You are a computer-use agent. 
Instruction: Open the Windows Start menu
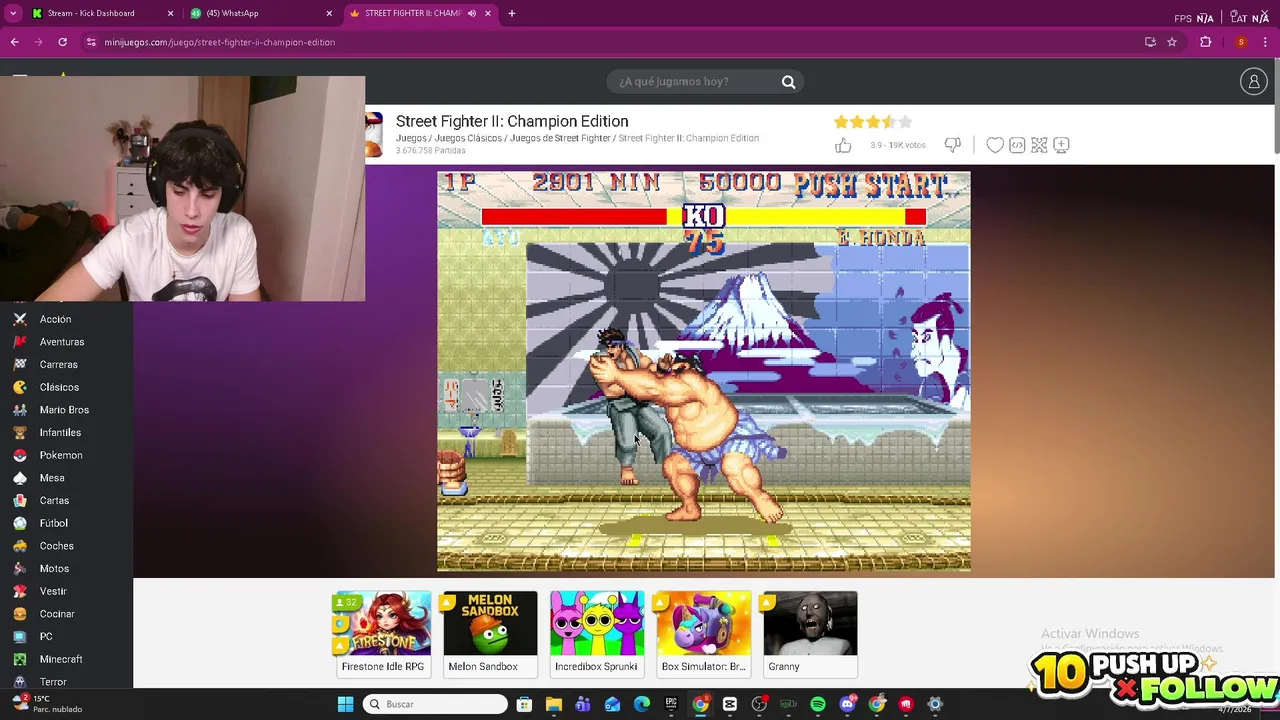pos(345,704)
